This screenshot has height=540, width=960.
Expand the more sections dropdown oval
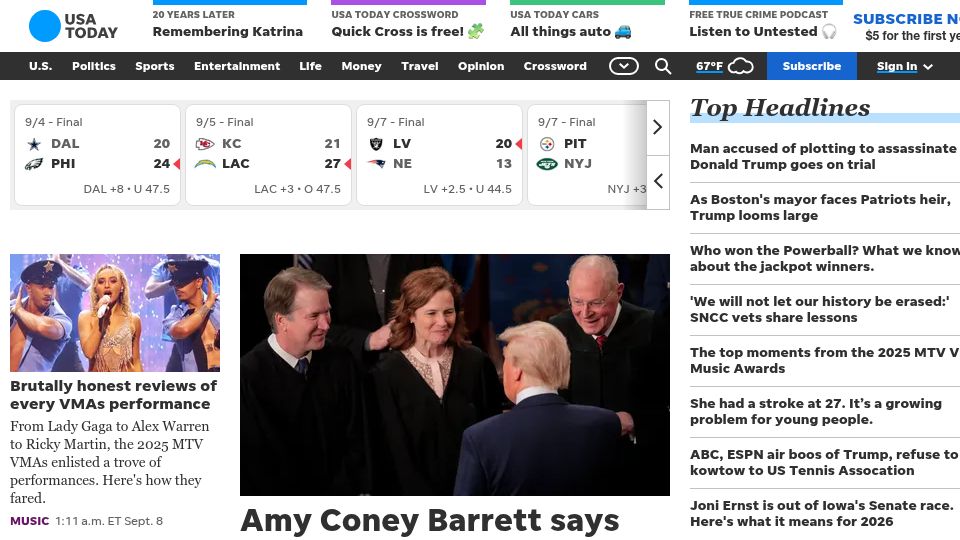pyautogui.click(x=623, y=66)
